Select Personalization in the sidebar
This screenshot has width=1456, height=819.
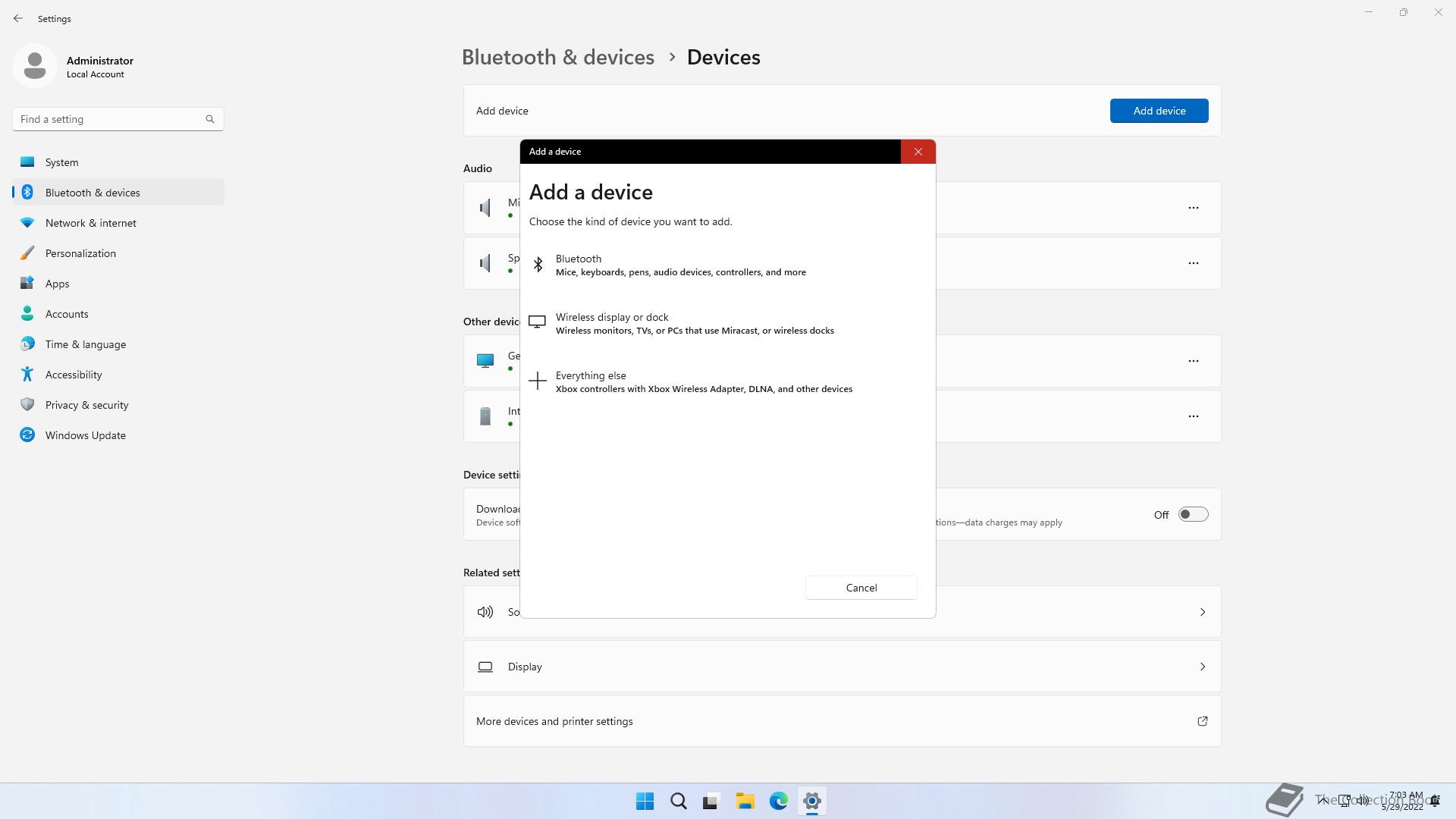80,253
